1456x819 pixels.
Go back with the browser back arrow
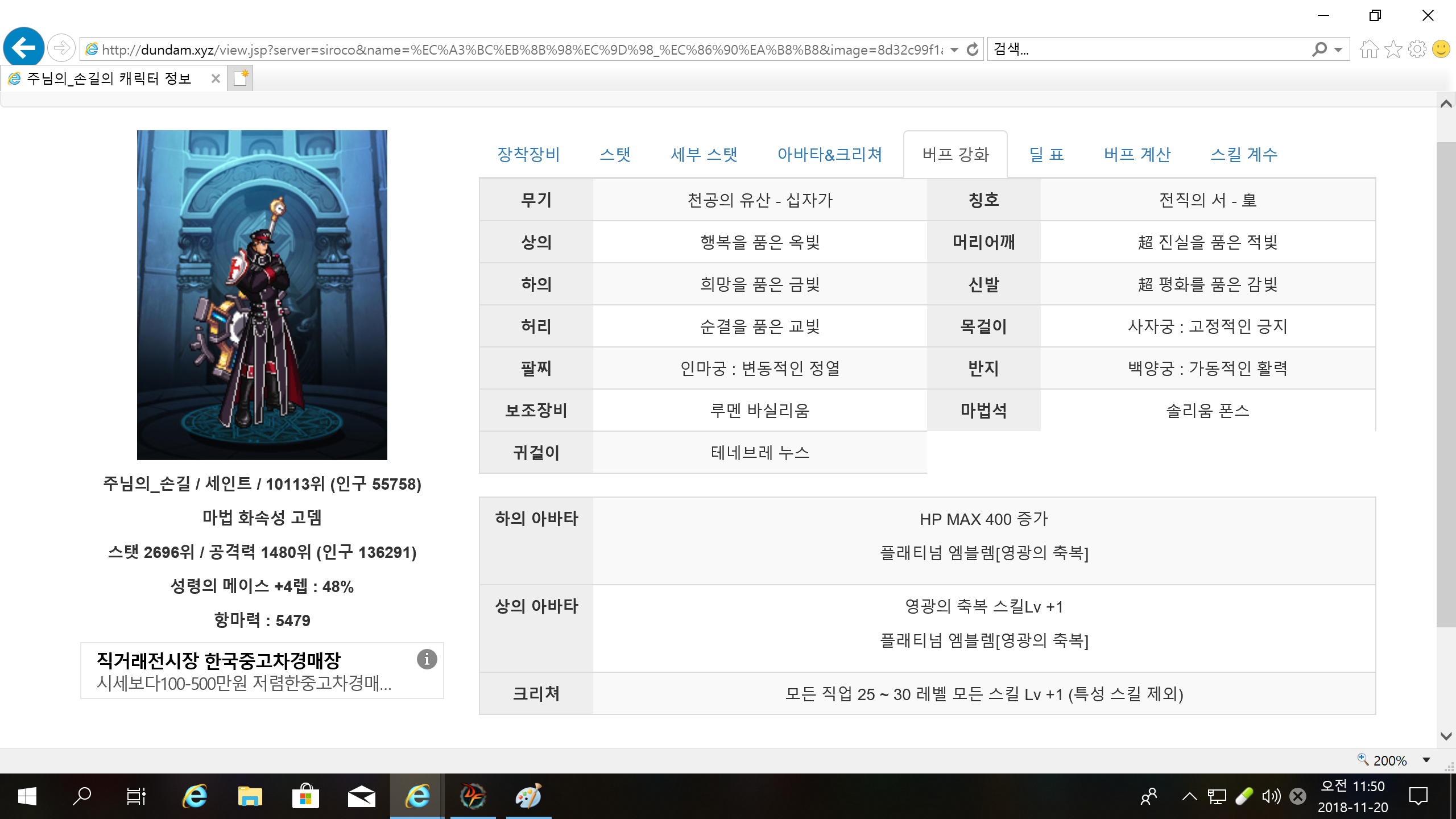click(x=24, y=48)
